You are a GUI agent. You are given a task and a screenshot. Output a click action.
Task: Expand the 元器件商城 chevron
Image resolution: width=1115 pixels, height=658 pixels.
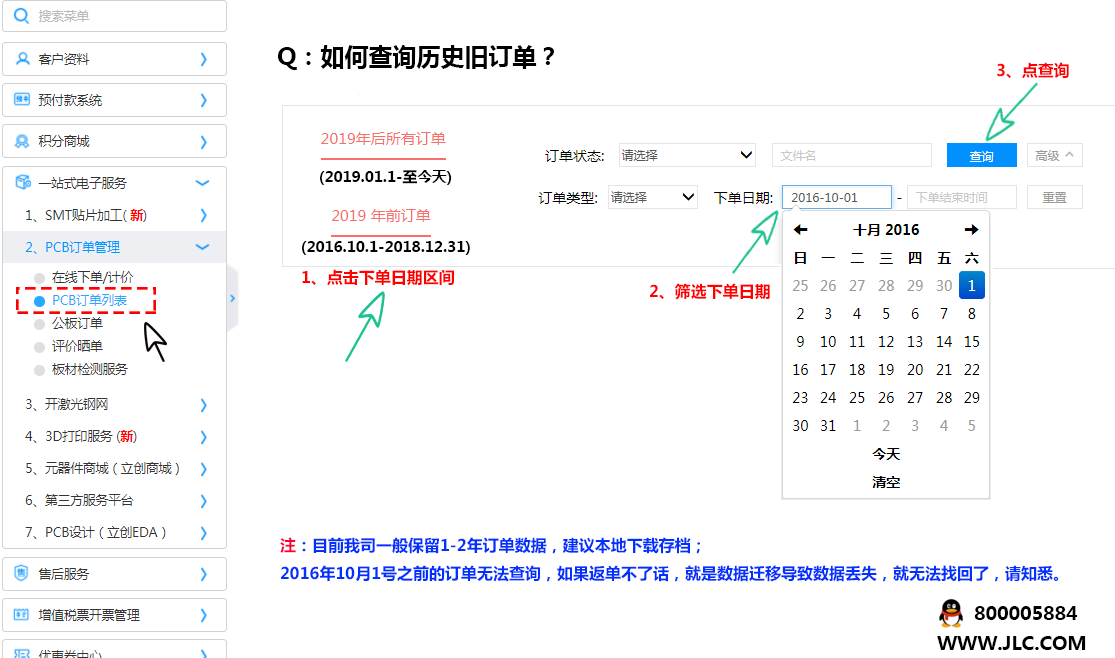[204, 469]
